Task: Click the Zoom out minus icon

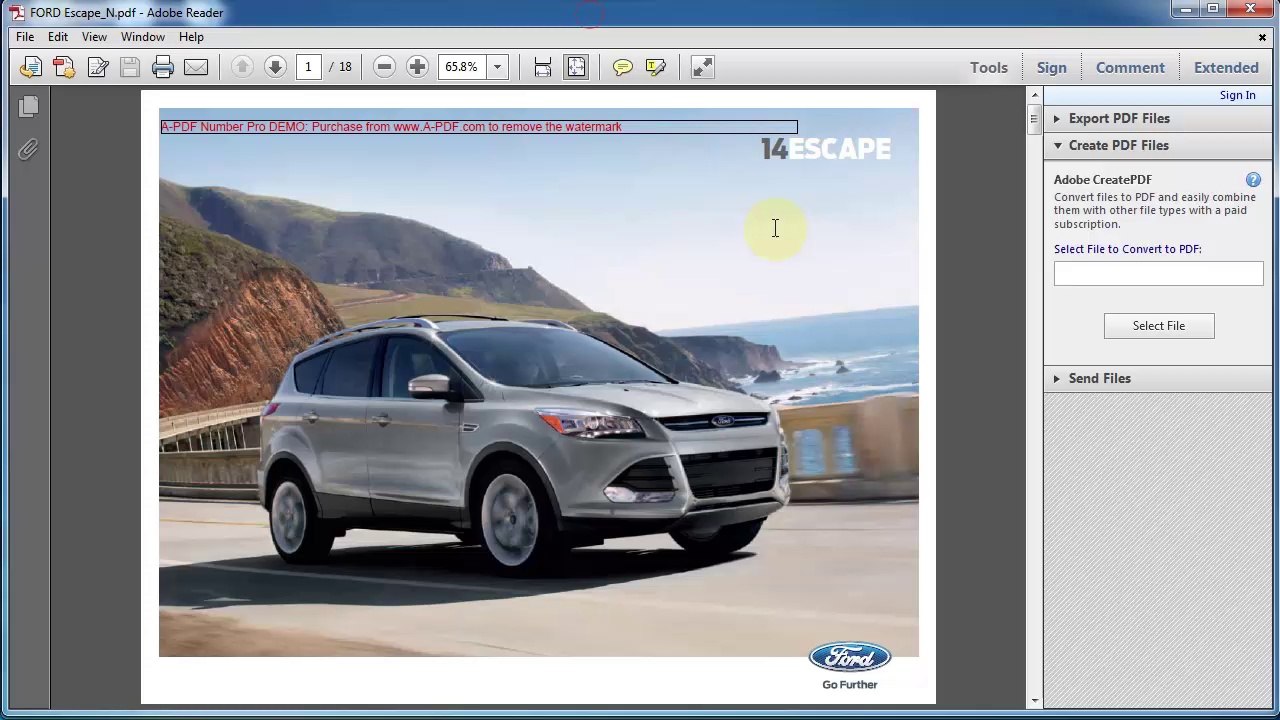Action: pos(384,67)
